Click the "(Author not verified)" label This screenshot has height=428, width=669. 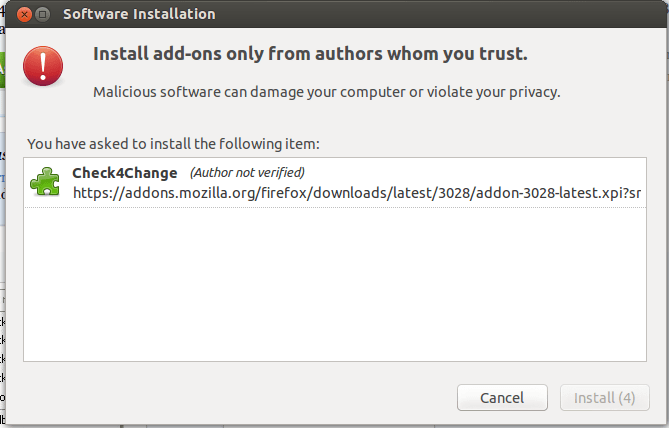pos(247,172)
